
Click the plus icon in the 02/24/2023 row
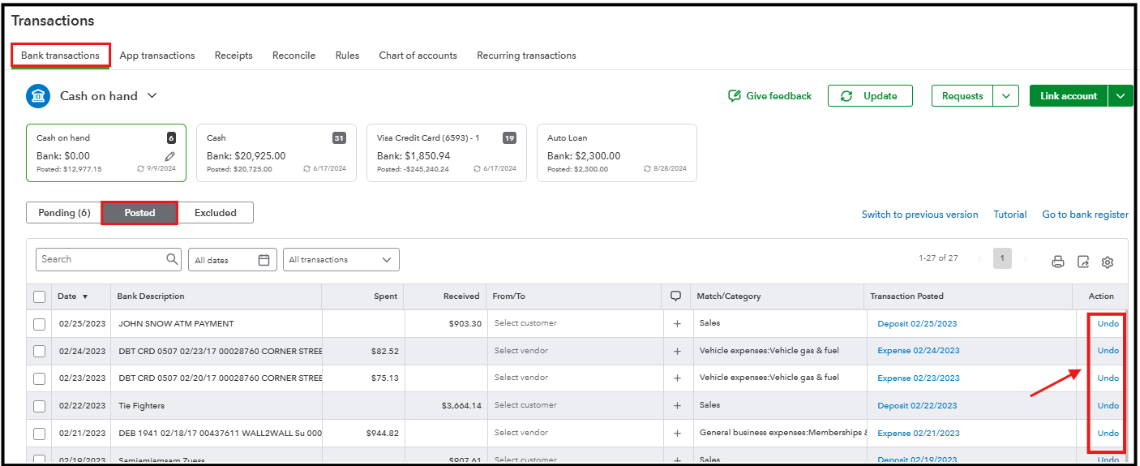[677, 351]
